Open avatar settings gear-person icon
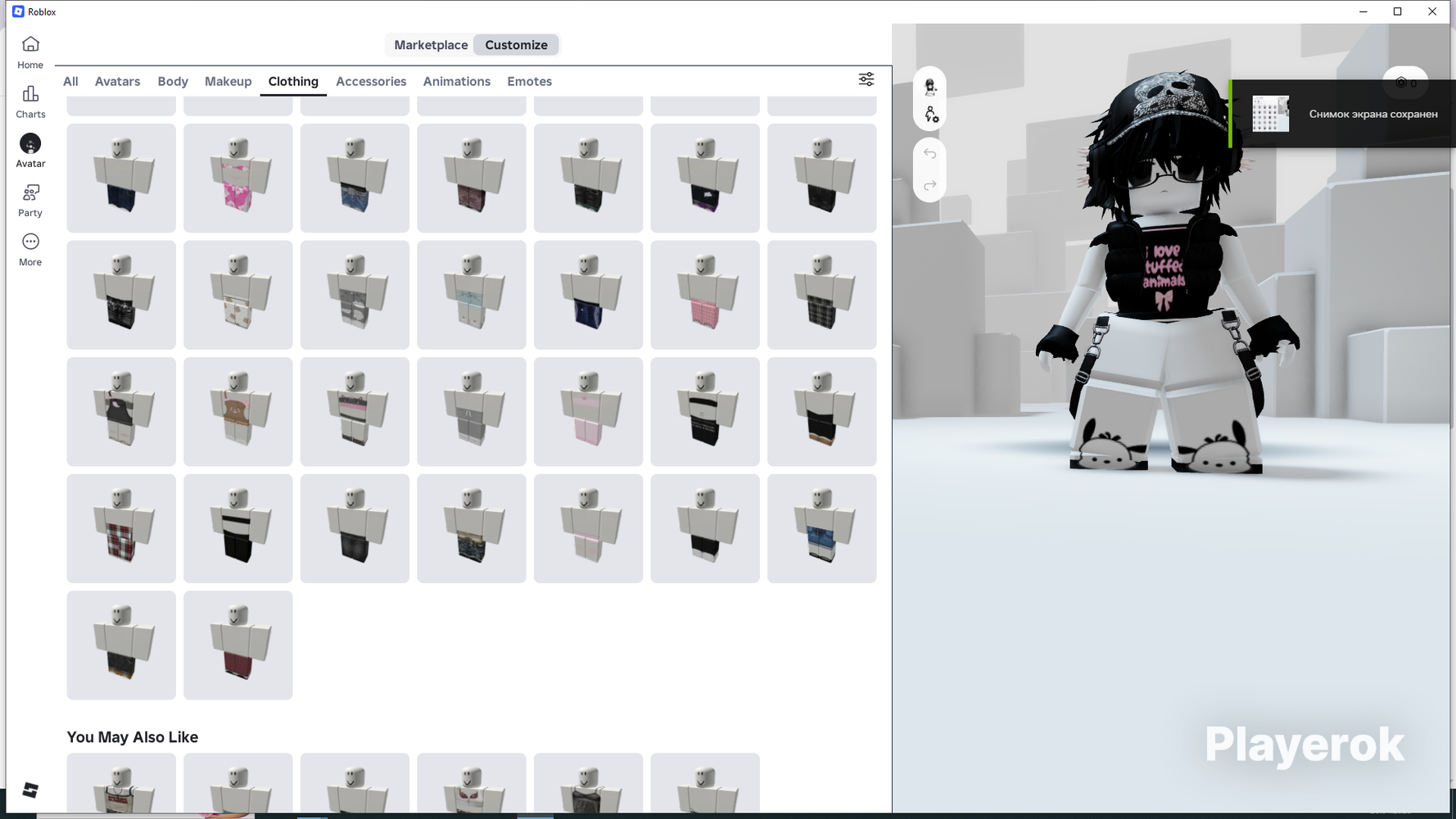The image size is (1456, 819). coord(930,115)
